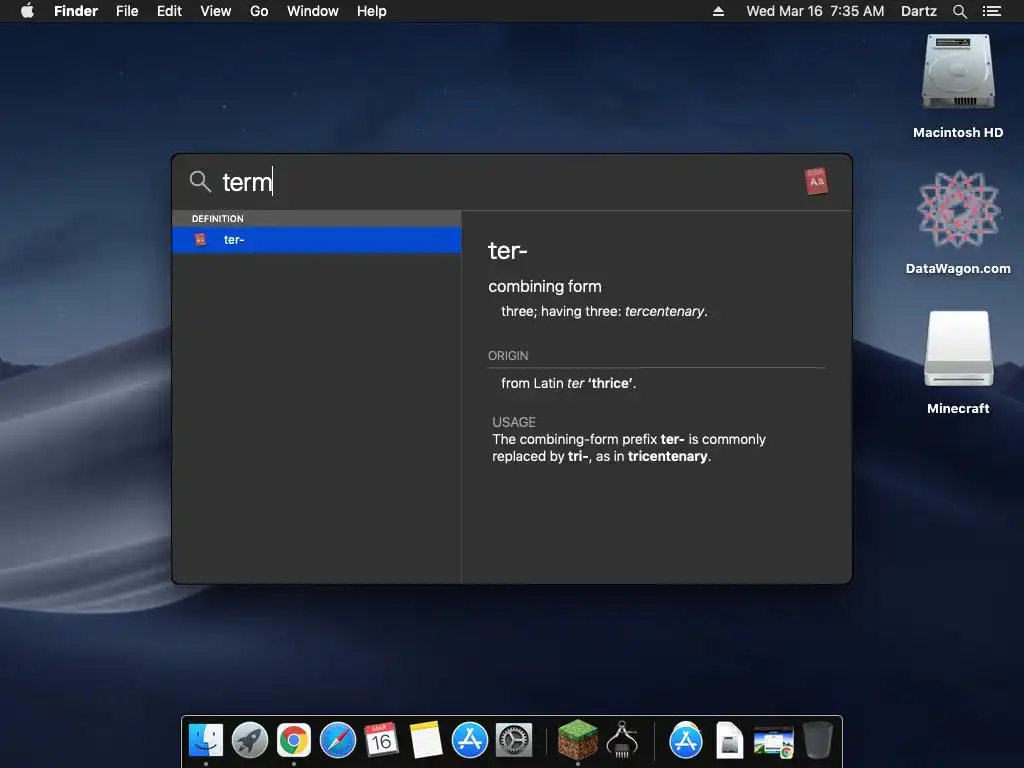
Task: Click the 'combining form' text
Action: pyautogui.click(x=545, y=286)
